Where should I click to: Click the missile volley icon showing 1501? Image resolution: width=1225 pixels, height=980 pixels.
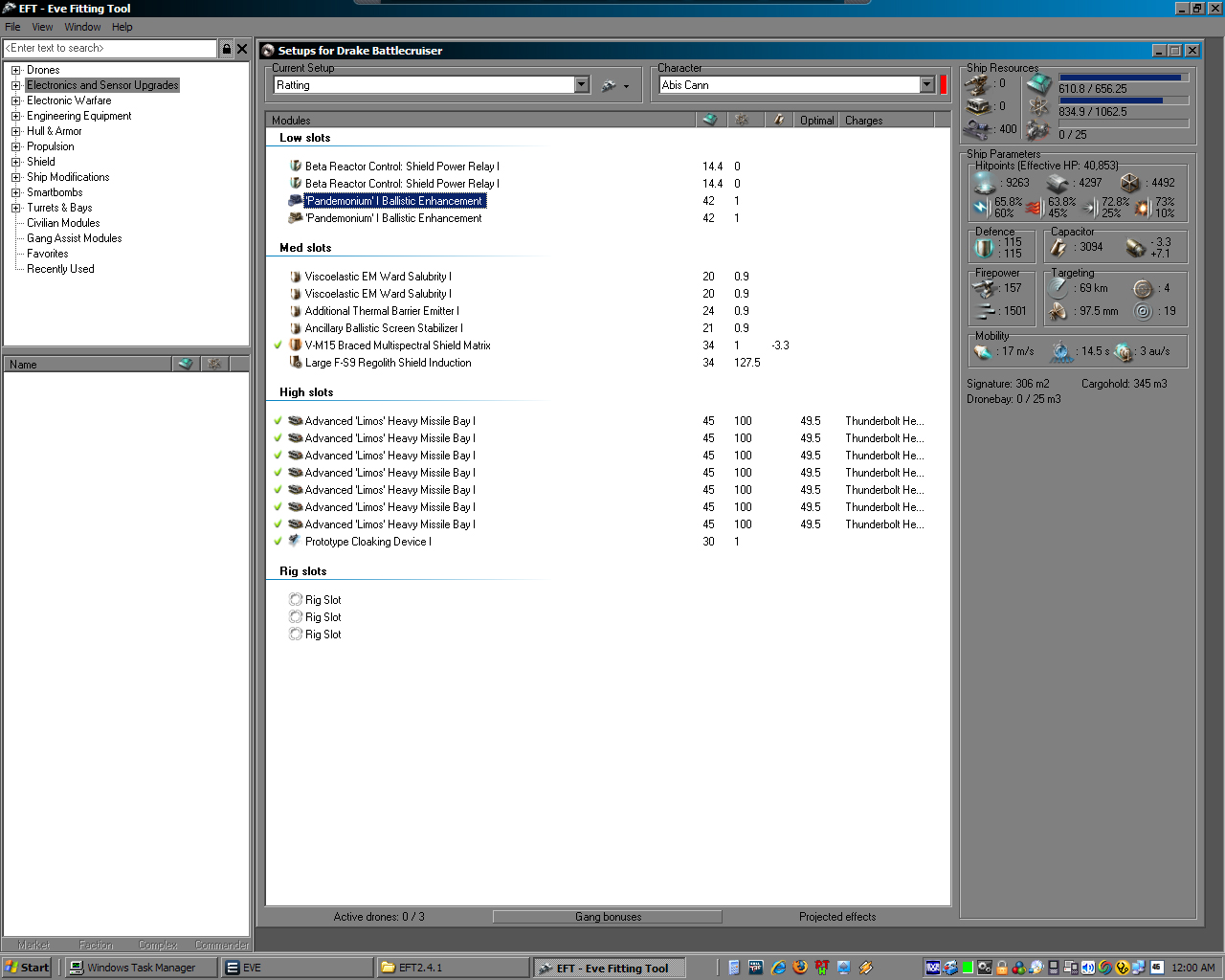pyautogui.click(x=985, y=311)
